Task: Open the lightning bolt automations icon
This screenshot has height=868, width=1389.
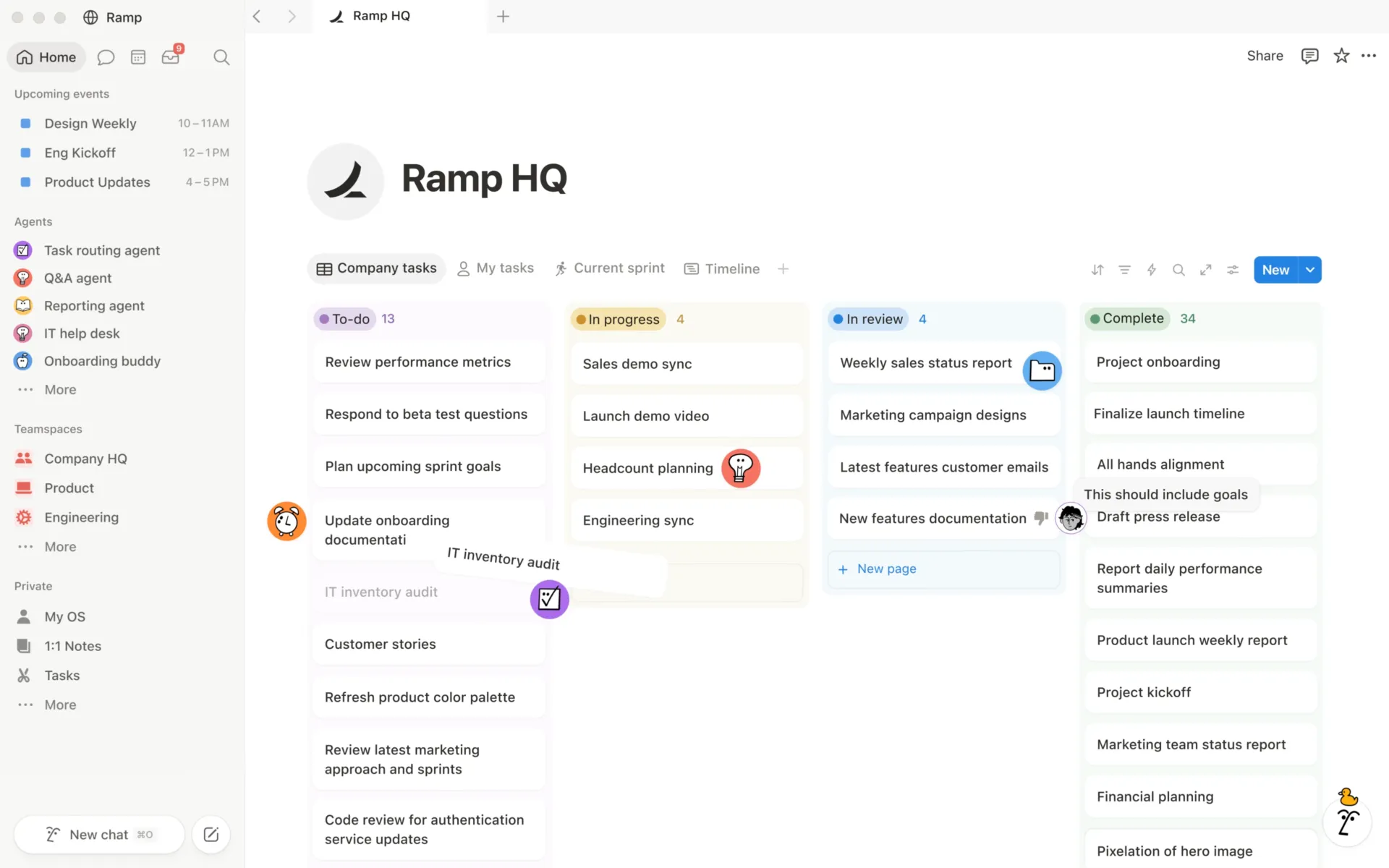Action: [x=1152, y=270]
